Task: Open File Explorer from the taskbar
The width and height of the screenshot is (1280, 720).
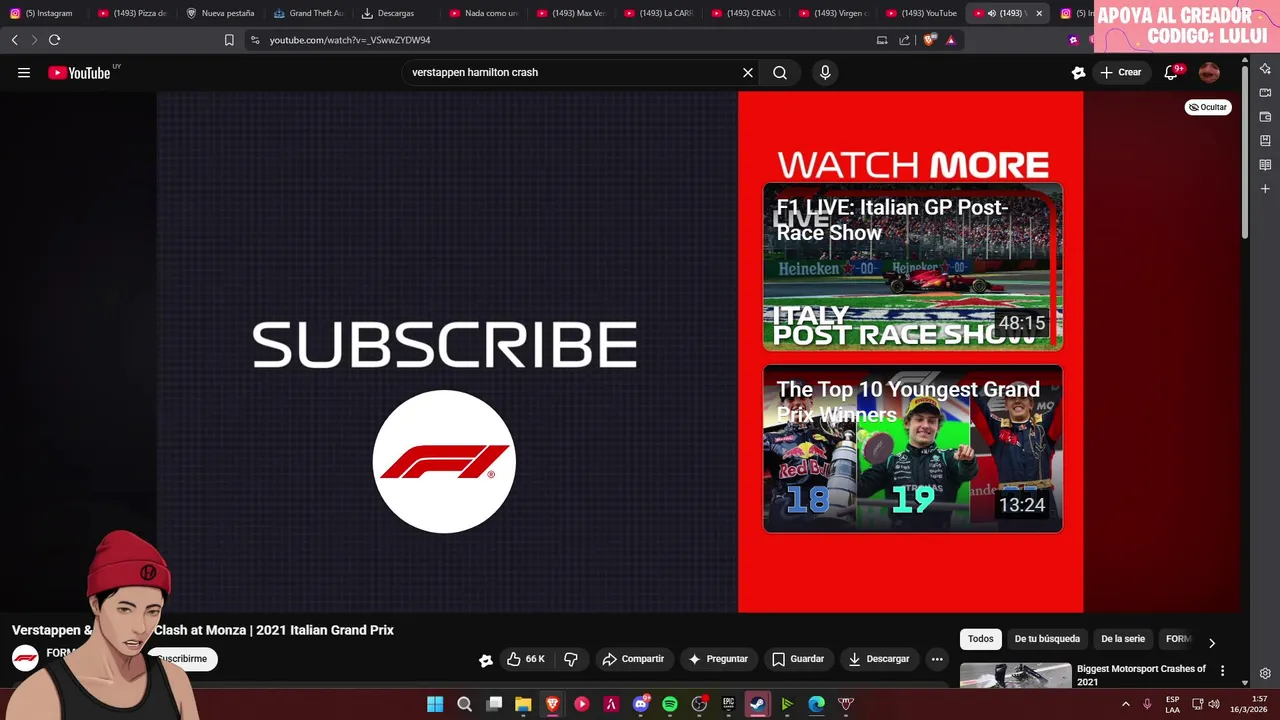Action: point(523,704)
